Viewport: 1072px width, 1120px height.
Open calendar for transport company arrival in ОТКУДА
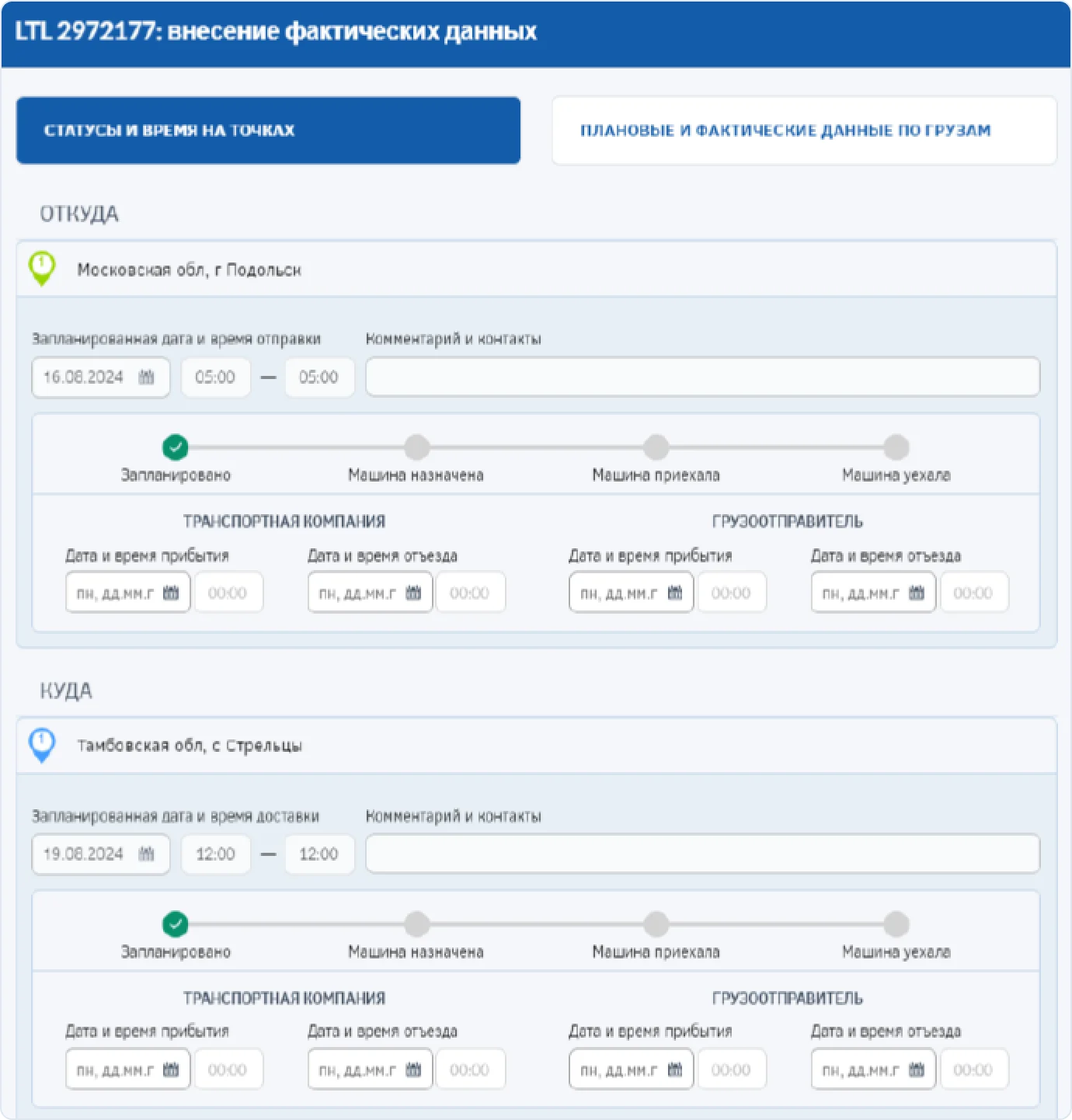click(171, 593)
